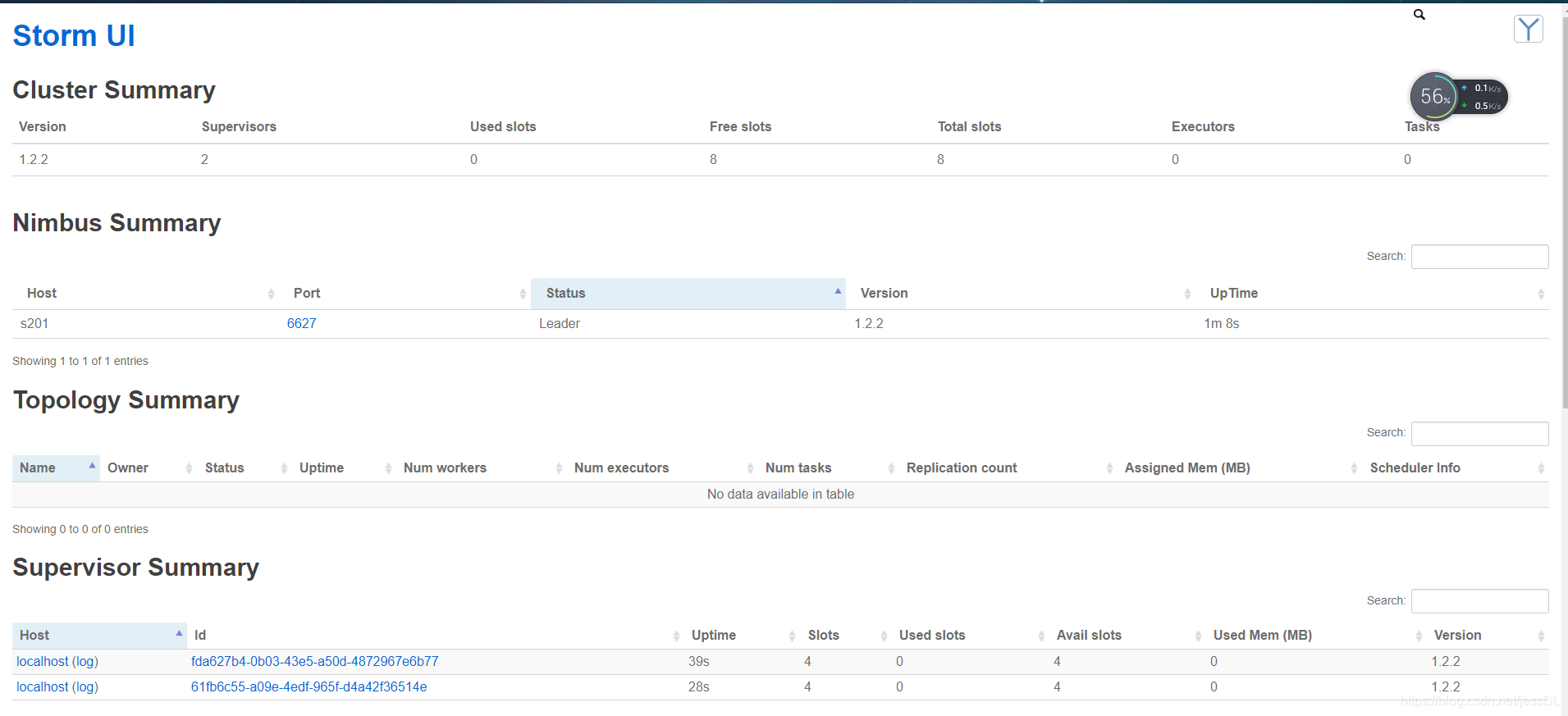The image size is (1568, 716).
Task: Focus the Topology Summary search box
Action: (x=1479, y=433)
